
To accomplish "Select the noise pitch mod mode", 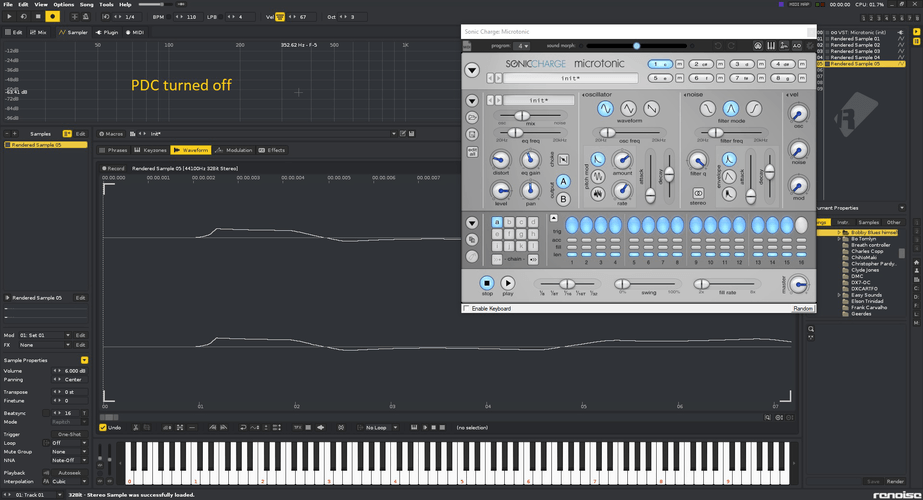I will (597, 193).
